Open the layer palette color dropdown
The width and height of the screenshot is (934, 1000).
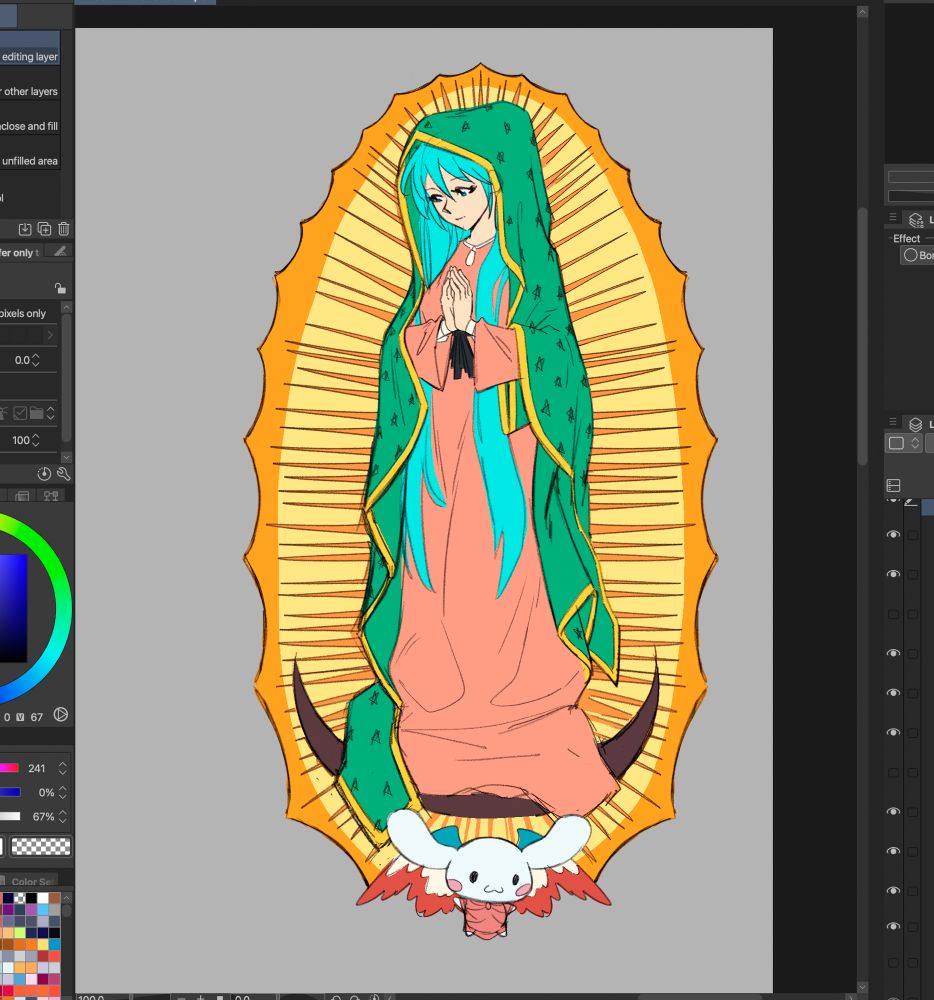(904, 443)
